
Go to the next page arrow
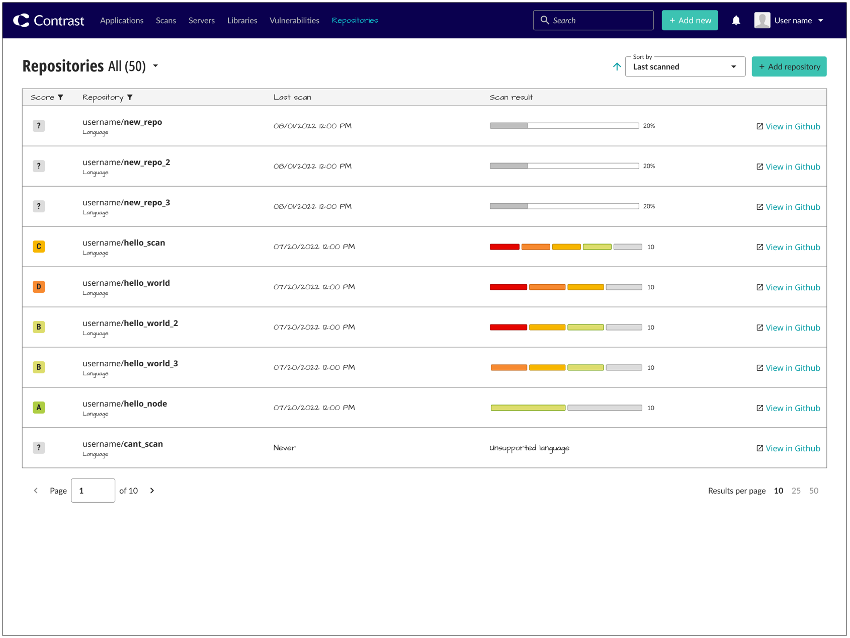coord(152,491)
